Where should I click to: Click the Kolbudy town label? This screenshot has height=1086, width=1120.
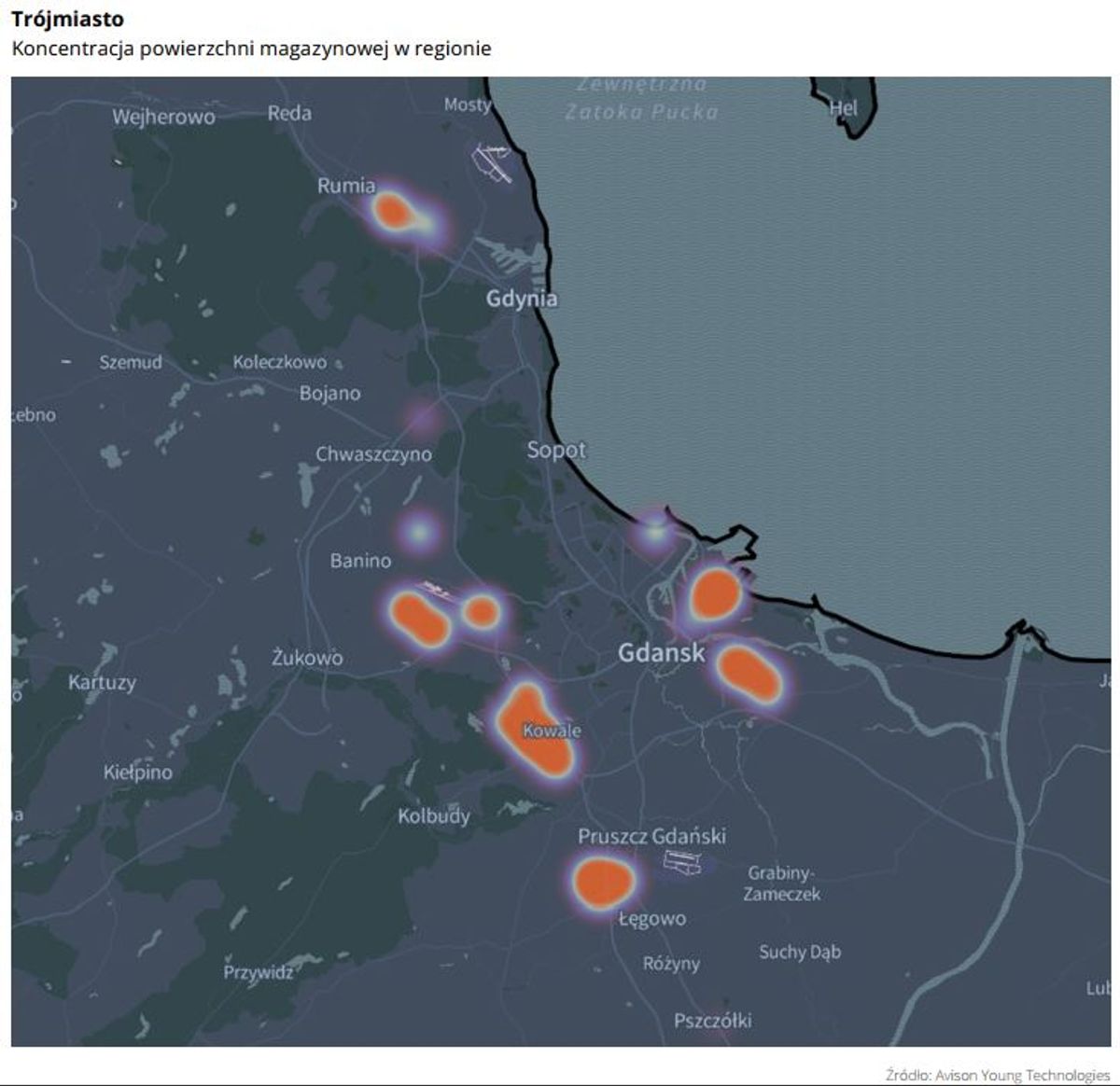tap(434, 815)
